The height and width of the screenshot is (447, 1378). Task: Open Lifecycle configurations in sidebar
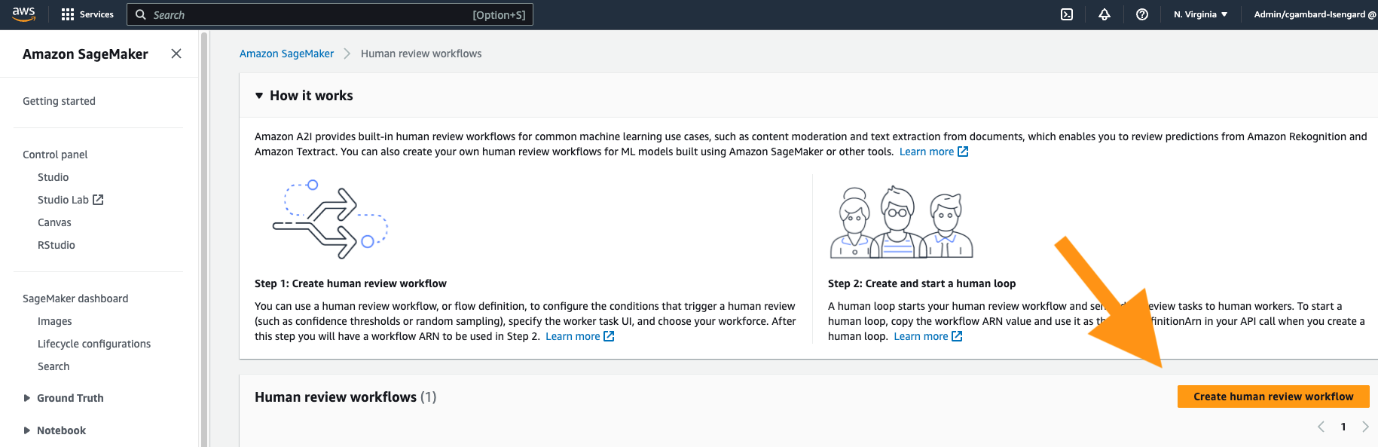click(x=94, y=344)
